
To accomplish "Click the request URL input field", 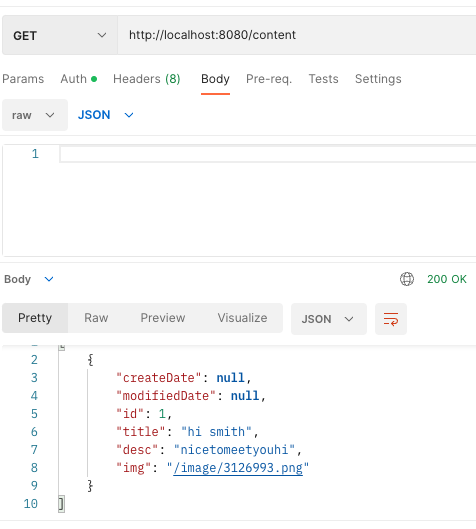I will [297, 35].
